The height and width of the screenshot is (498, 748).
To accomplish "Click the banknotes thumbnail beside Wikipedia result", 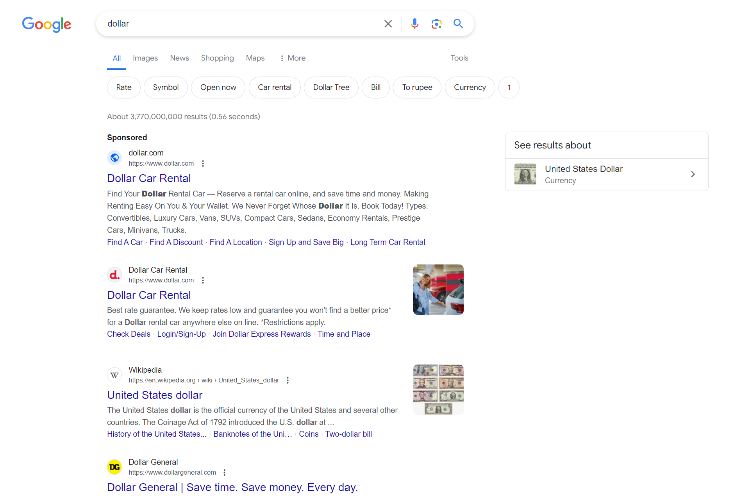I will click(438, 390).
